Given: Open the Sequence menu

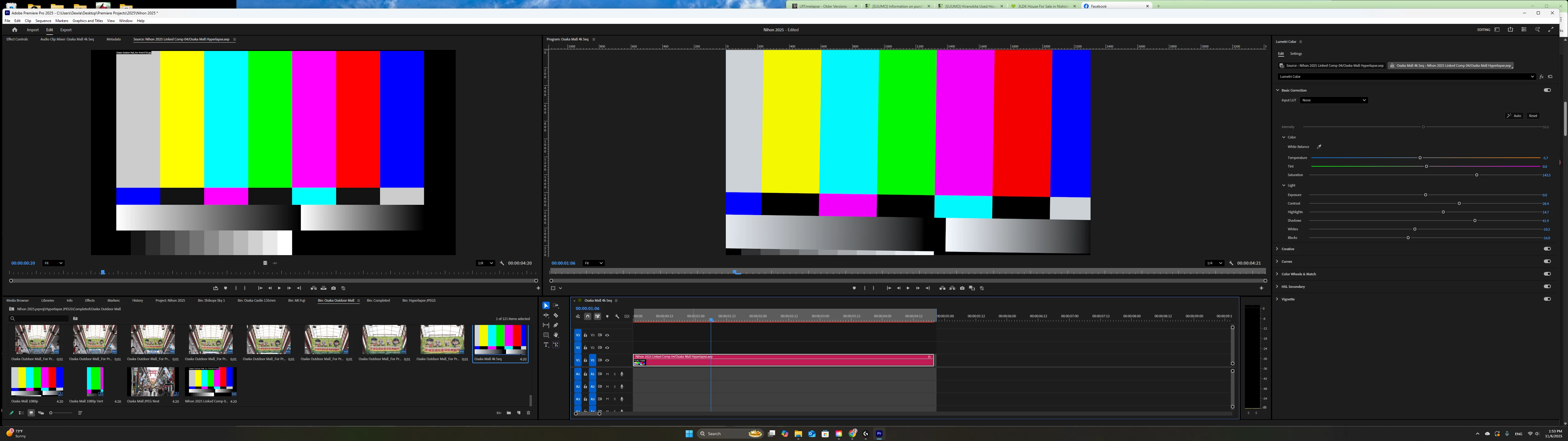Looking at the screenshot, I should (x=43, y=21).
